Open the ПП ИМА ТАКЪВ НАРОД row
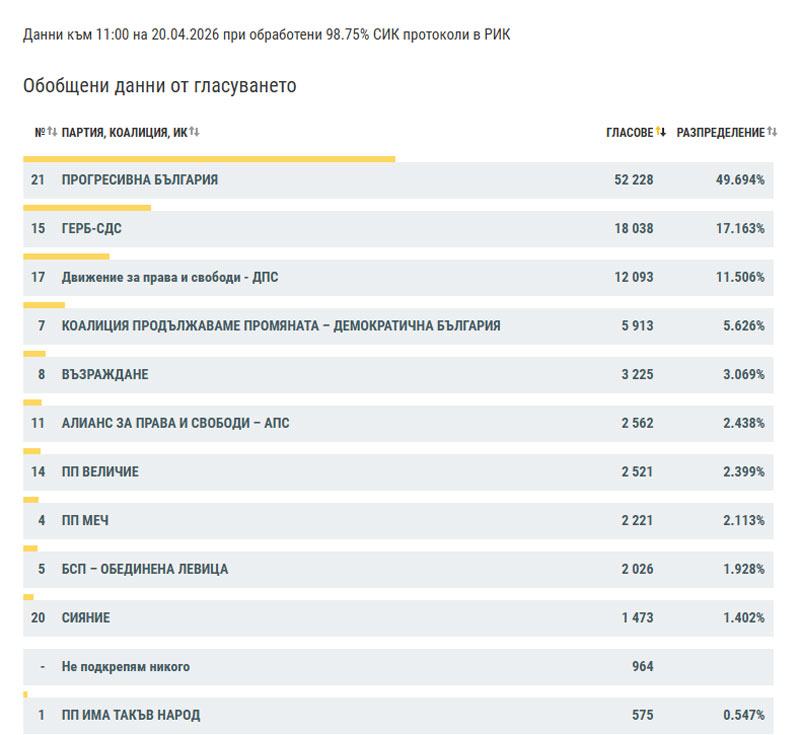800x735 pixels. (x=130, y=715)
